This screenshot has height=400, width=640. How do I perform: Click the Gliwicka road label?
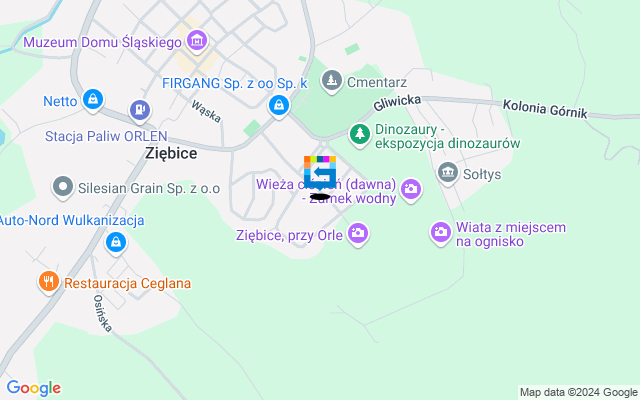pos(397,102)
